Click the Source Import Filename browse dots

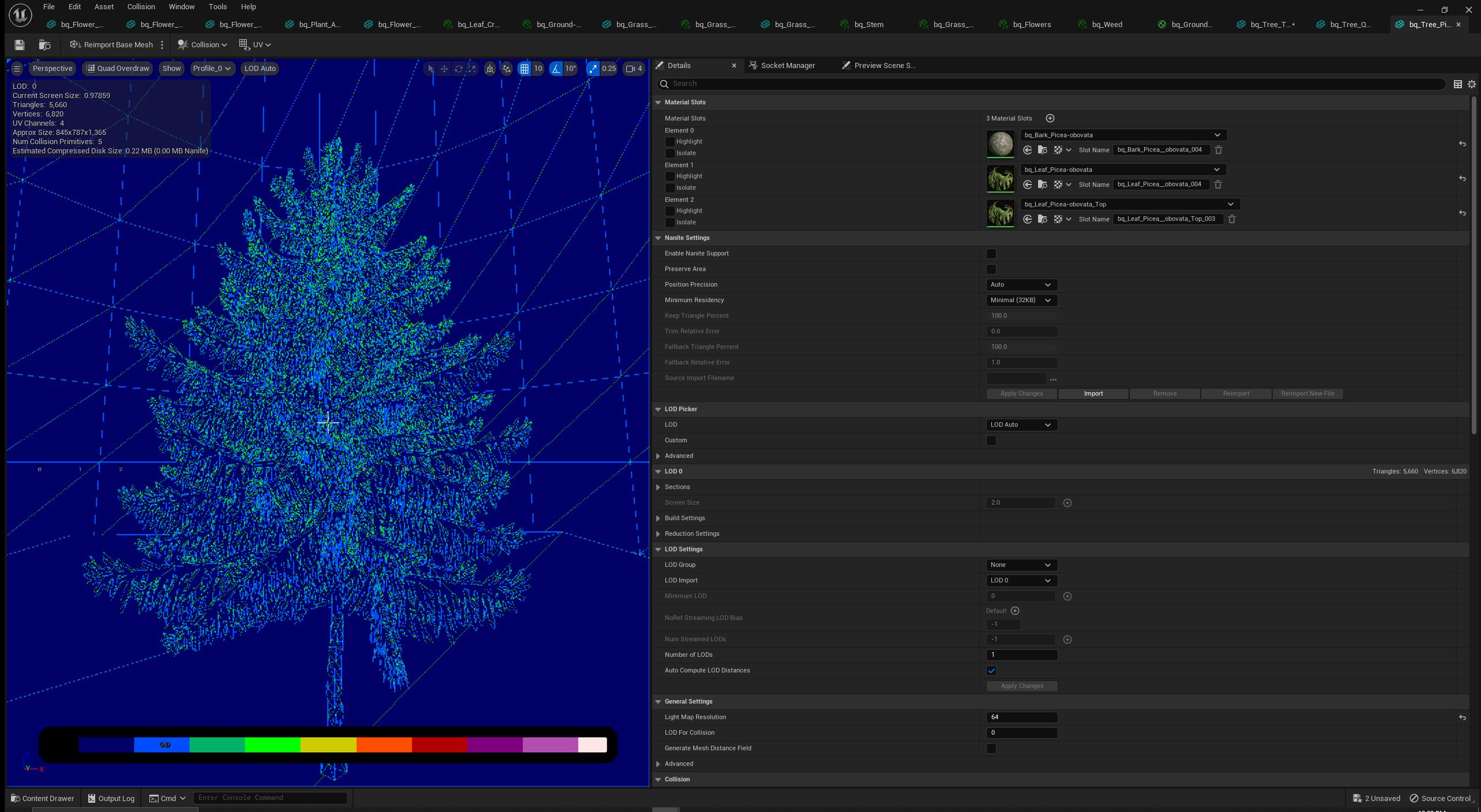coord(1053,379)
